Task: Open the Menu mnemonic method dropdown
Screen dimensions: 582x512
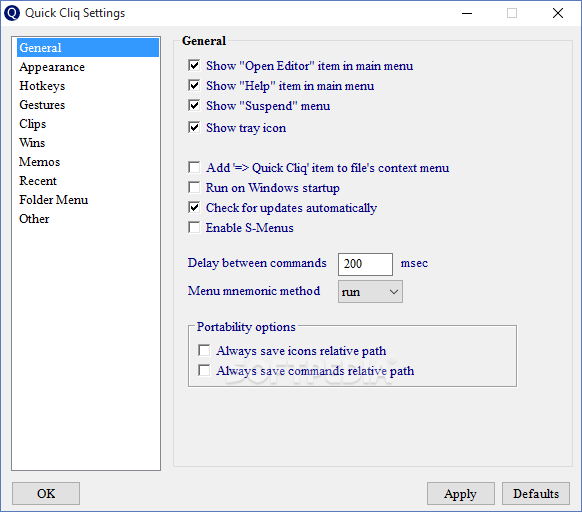Action: [370, 292]
